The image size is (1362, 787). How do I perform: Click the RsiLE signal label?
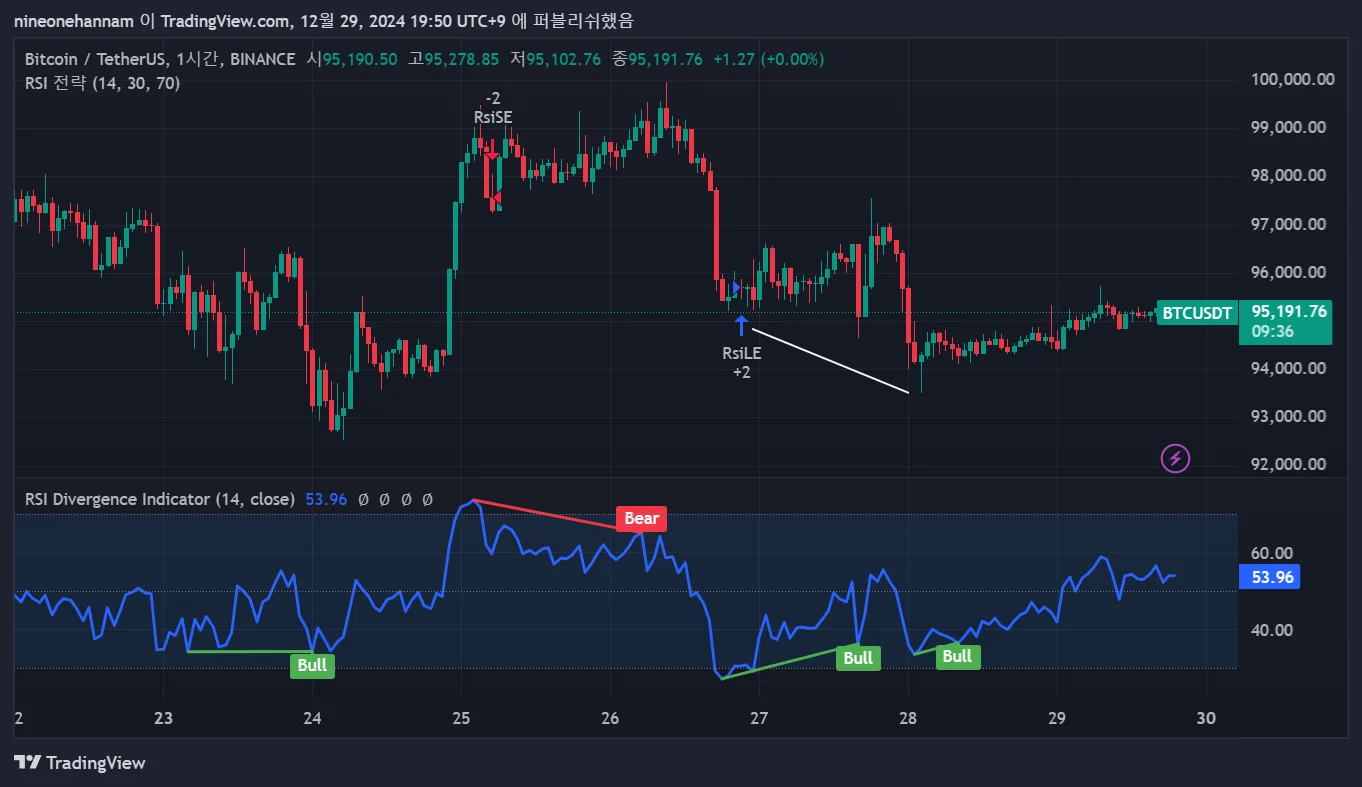pos(742,352)
